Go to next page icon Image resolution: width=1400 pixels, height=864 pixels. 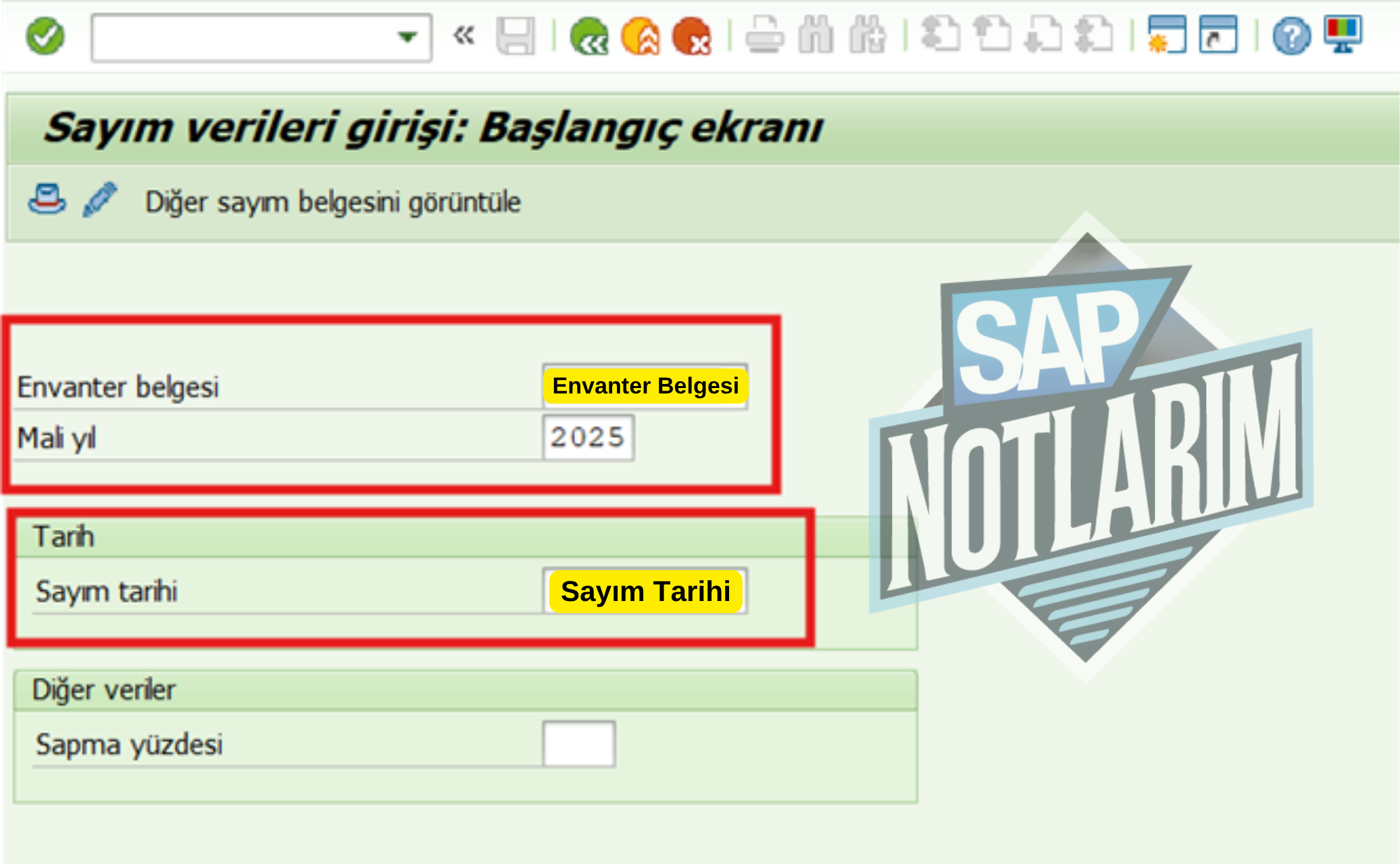(x=1043, y=34)
